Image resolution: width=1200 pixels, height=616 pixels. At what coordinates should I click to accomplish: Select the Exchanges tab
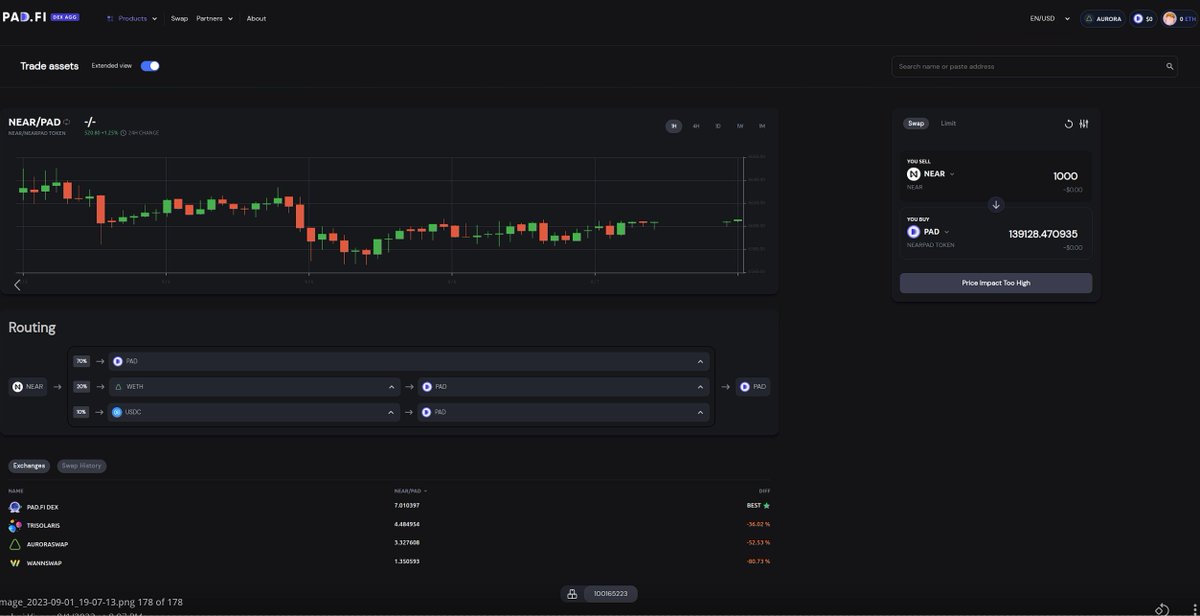pos(29,466)
